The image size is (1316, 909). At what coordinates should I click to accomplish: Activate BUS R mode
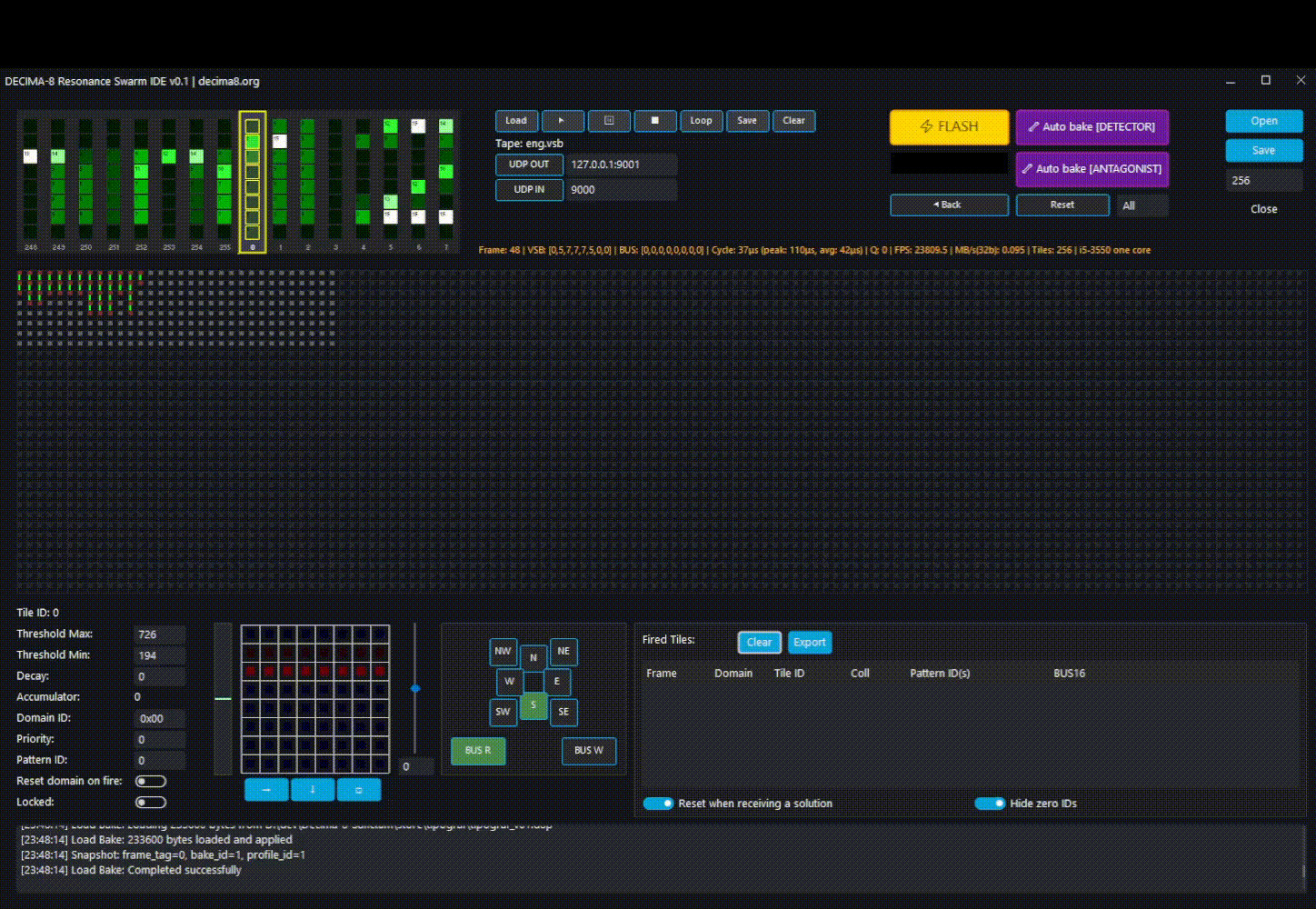pos(478,751)
